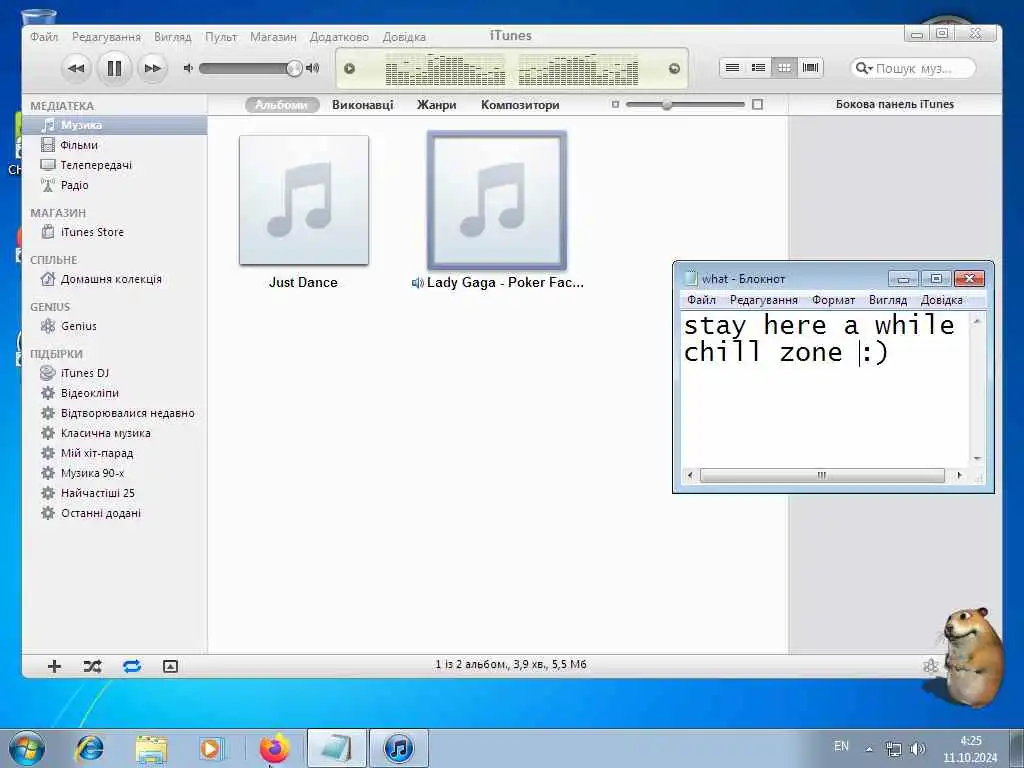Click the round right icon in the display
1024x768 pixels.
tap(674, 69)
